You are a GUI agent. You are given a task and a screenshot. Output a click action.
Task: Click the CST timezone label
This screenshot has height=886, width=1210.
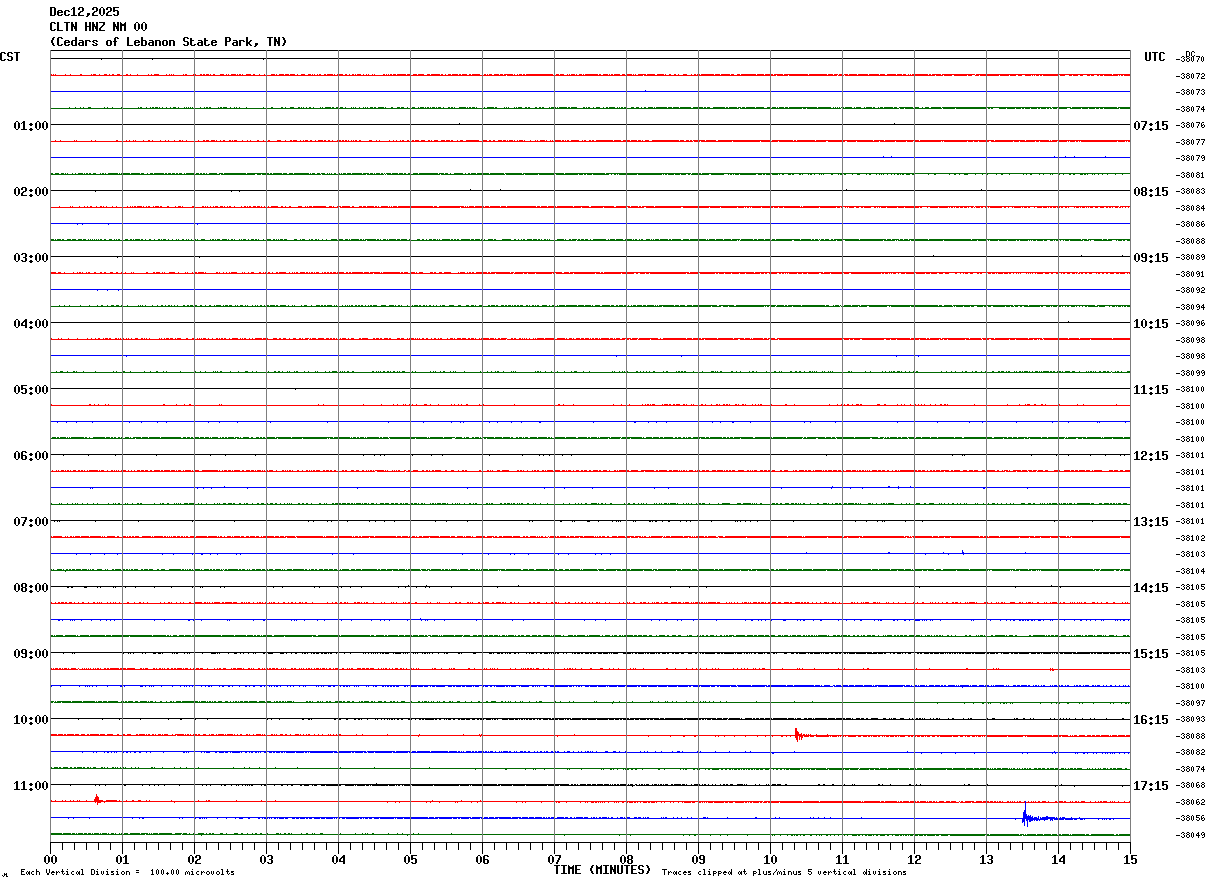(x=10, y=57)
